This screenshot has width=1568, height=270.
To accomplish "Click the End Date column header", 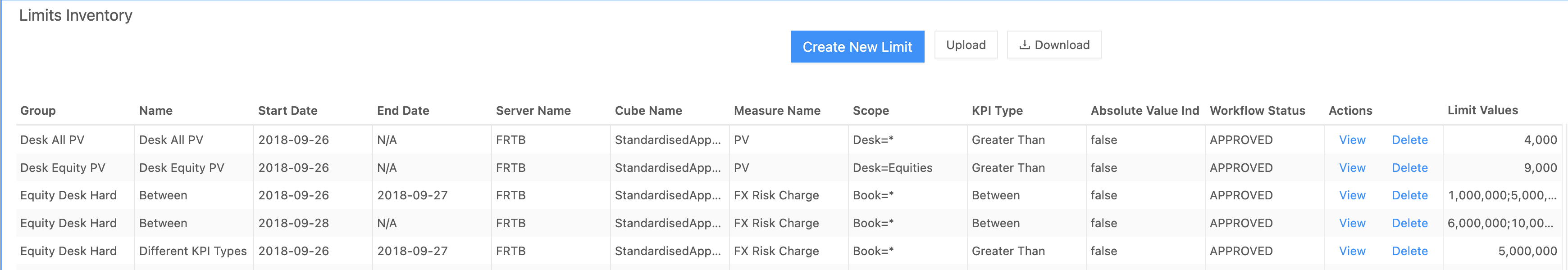I will (x=403, y=111).
